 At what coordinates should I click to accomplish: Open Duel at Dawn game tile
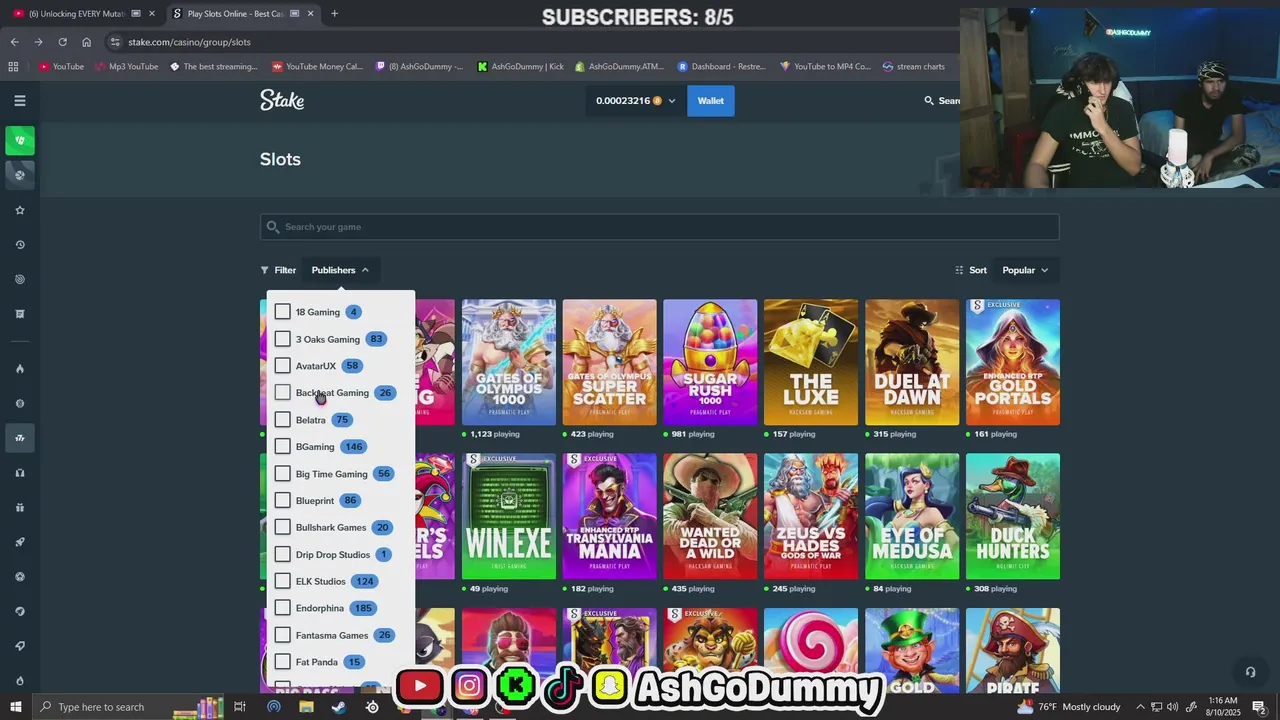coord(912,362)
